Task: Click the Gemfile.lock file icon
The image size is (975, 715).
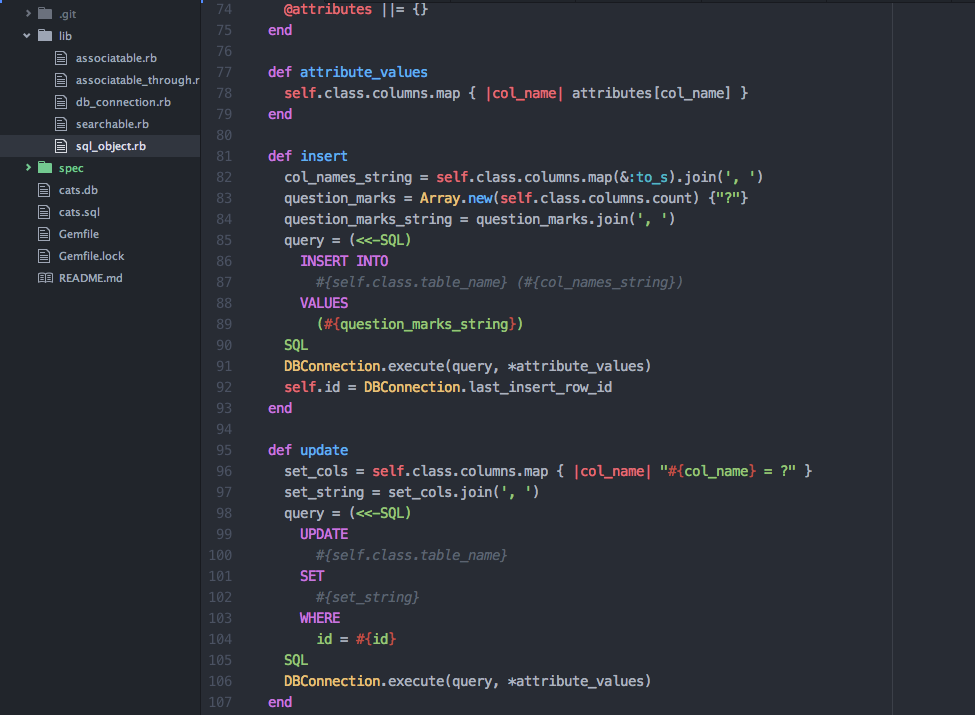Action: (44, 256)
